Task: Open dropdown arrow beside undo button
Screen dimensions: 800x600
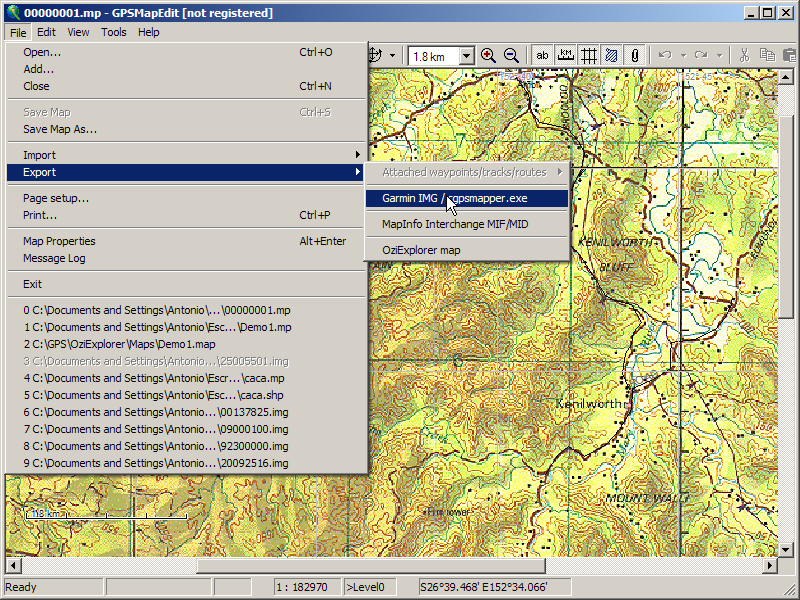Action: click(682, 56)
